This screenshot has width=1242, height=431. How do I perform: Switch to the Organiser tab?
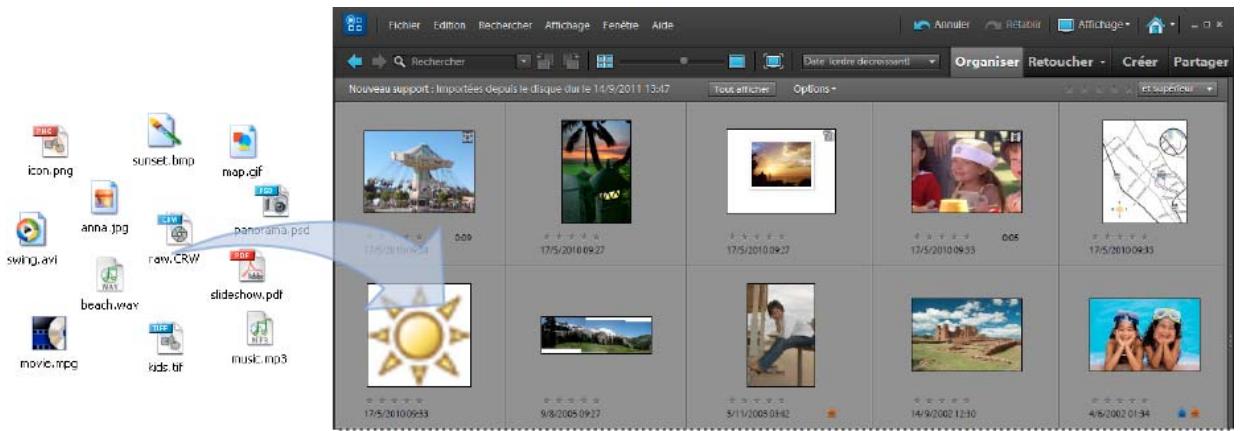pos(986,62)
